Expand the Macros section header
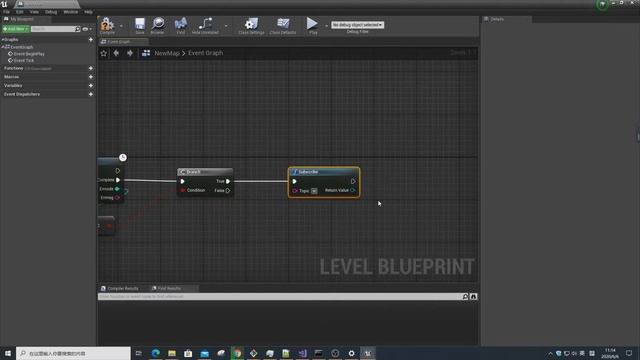The height and width of the screenshot is (360, 640). pyautogui.click(x=11, y=77)
